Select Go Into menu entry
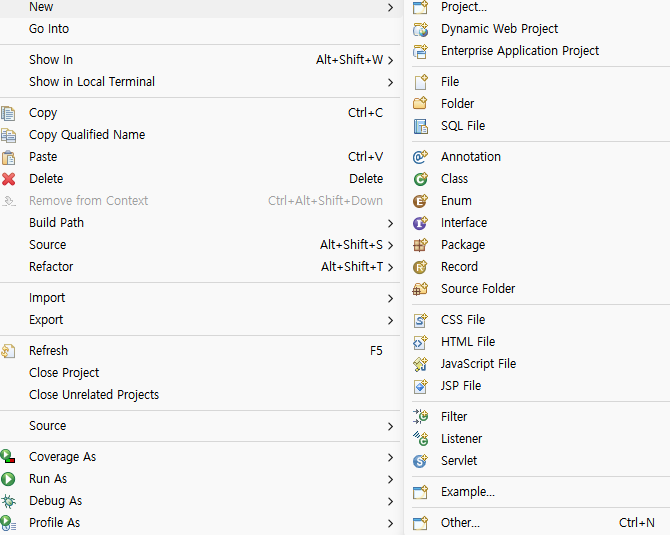This screenshot has height=535, width=670. 200,29
